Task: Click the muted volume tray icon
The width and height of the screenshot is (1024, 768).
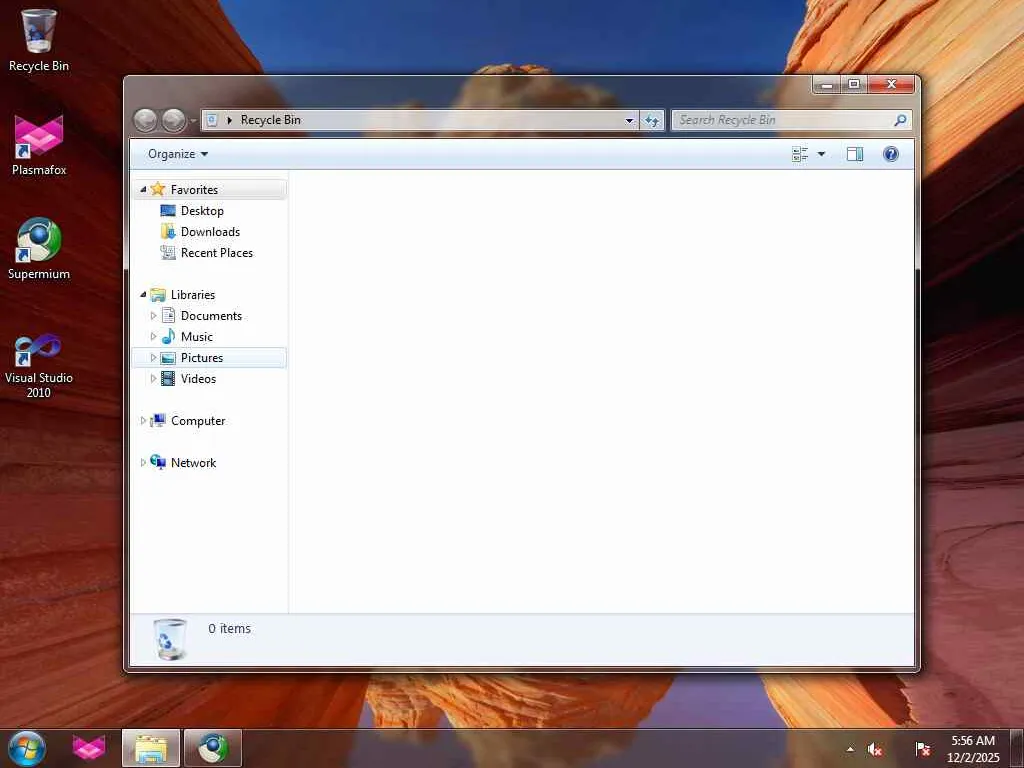Action: pos(875,749)
